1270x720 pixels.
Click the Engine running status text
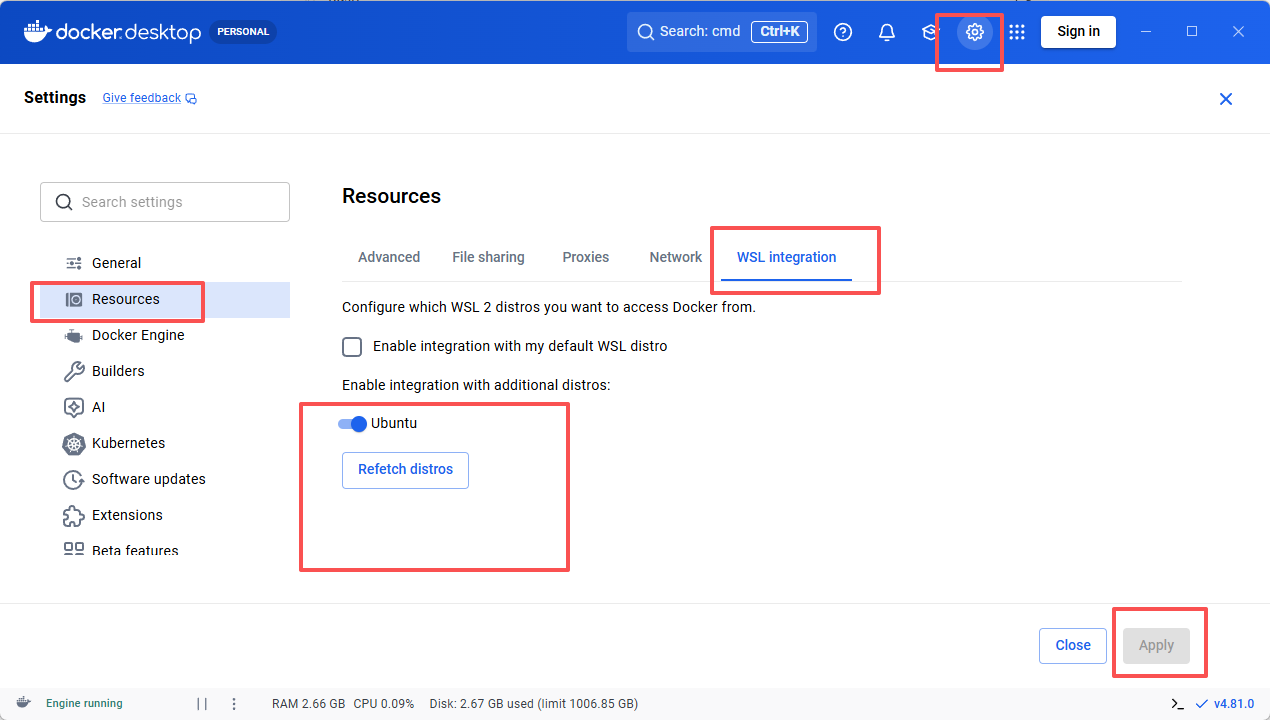click(x=84, y=704)
